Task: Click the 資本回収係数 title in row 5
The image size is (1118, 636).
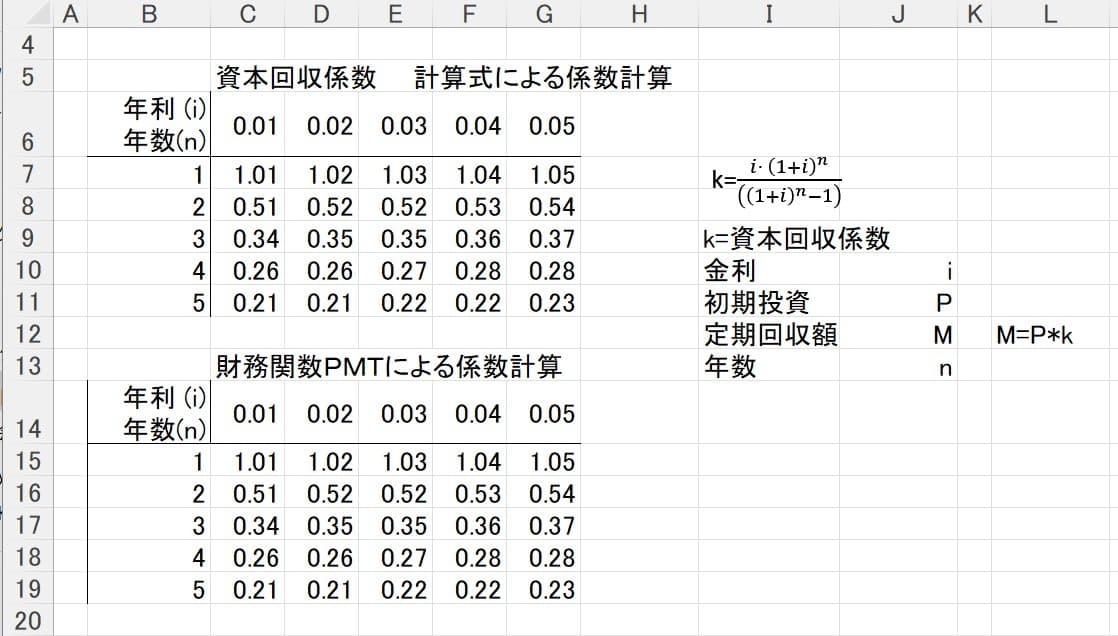Action: (296, 78)
